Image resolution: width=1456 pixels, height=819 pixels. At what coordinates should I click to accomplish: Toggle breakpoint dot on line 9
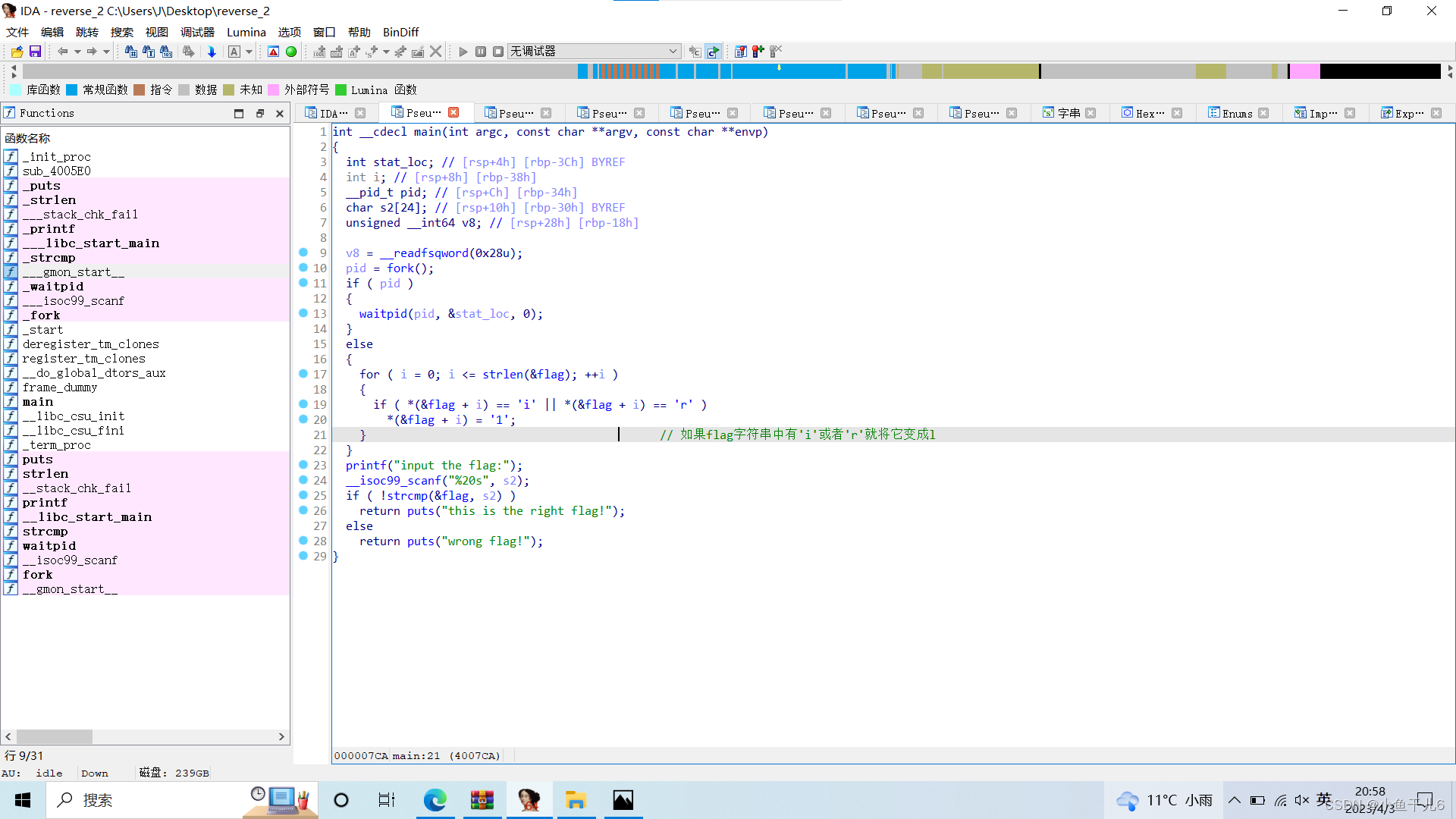[303, 253]
